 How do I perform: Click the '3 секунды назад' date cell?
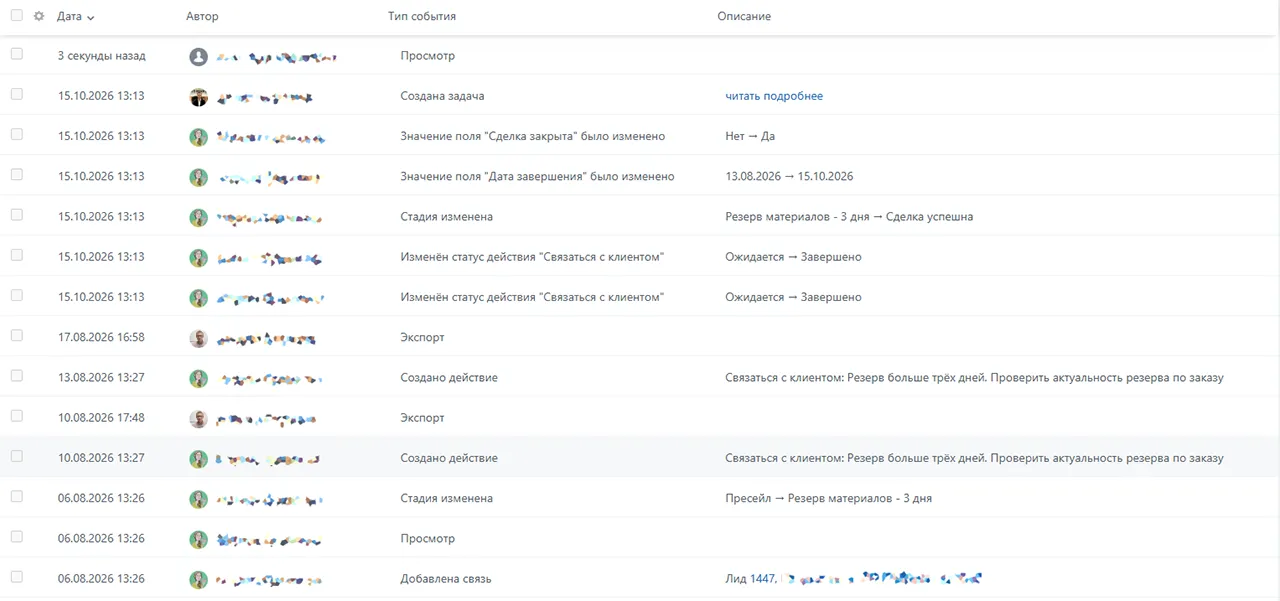101,56
